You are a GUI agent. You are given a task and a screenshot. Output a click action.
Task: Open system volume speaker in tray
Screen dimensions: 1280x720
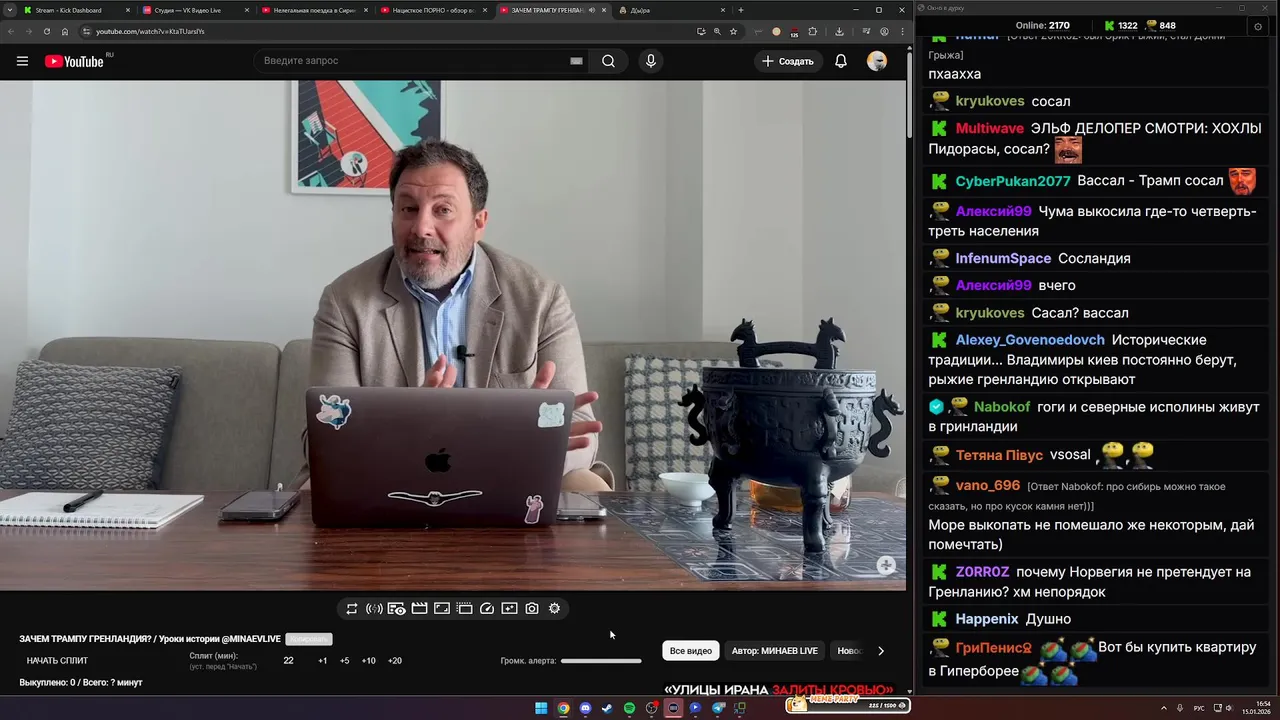pyautogui.click(x=1228, y=708)
